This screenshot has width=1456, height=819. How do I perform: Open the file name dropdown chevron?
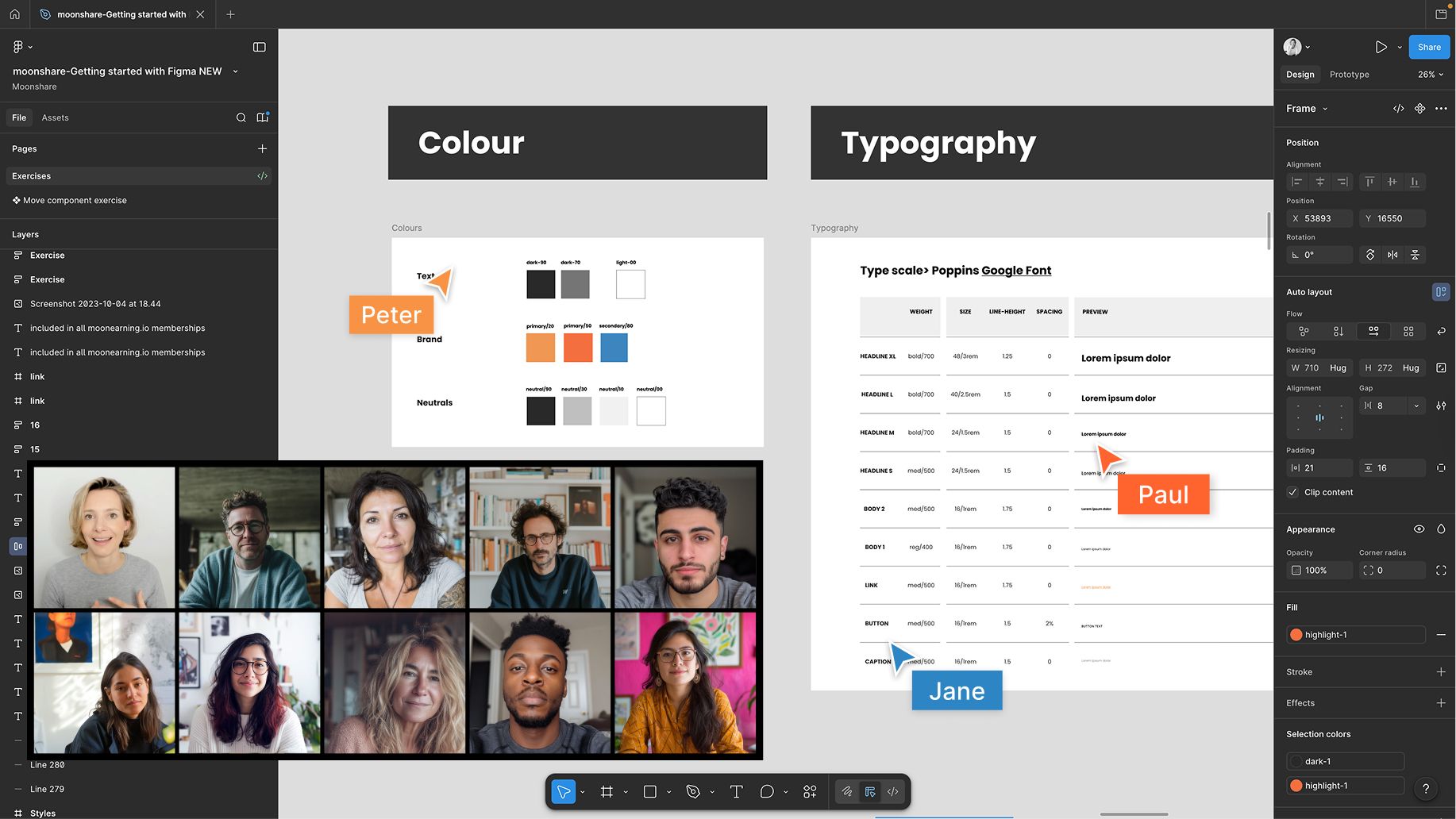(x=235, y=71)
